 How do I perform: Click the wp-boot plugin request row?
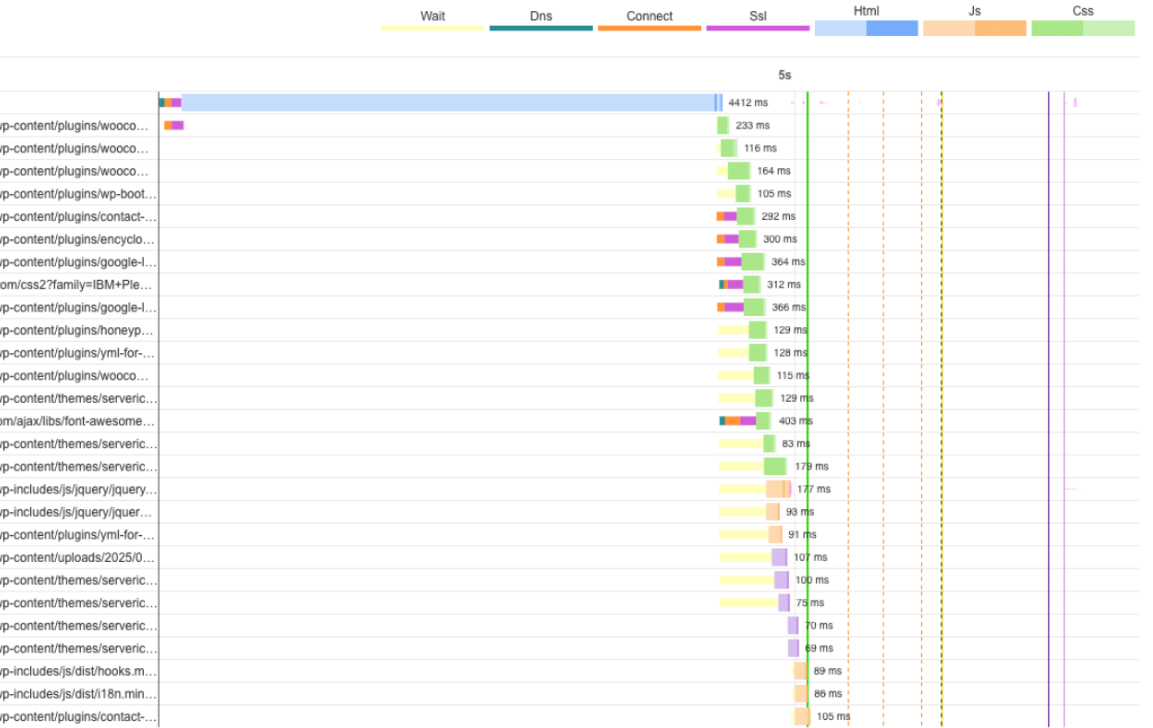[78, 194]
